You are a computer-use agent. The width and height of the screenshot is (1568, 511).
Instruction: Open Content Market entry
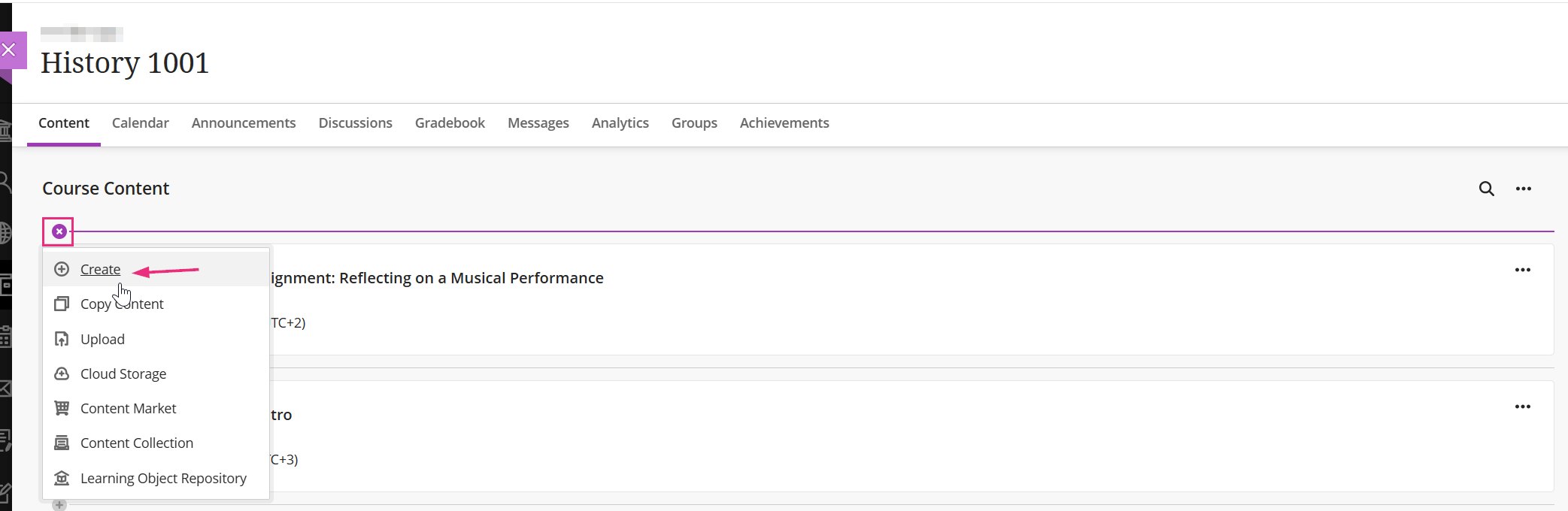tap(156, 408)
